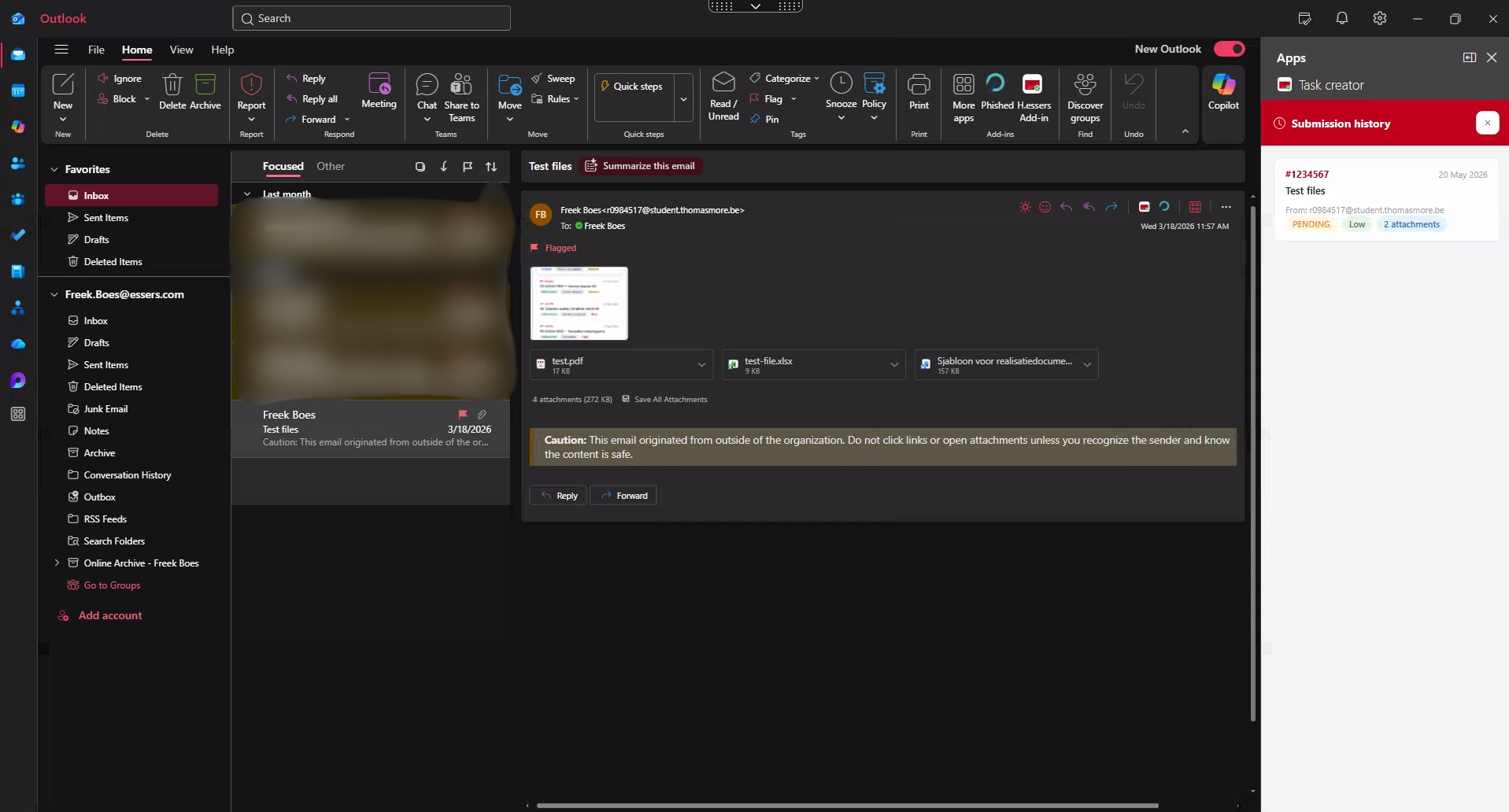Open more actions ellipsis in message header
Image resolution: width=1509 pixels, height=812 pixels.
pos(1226,207)
